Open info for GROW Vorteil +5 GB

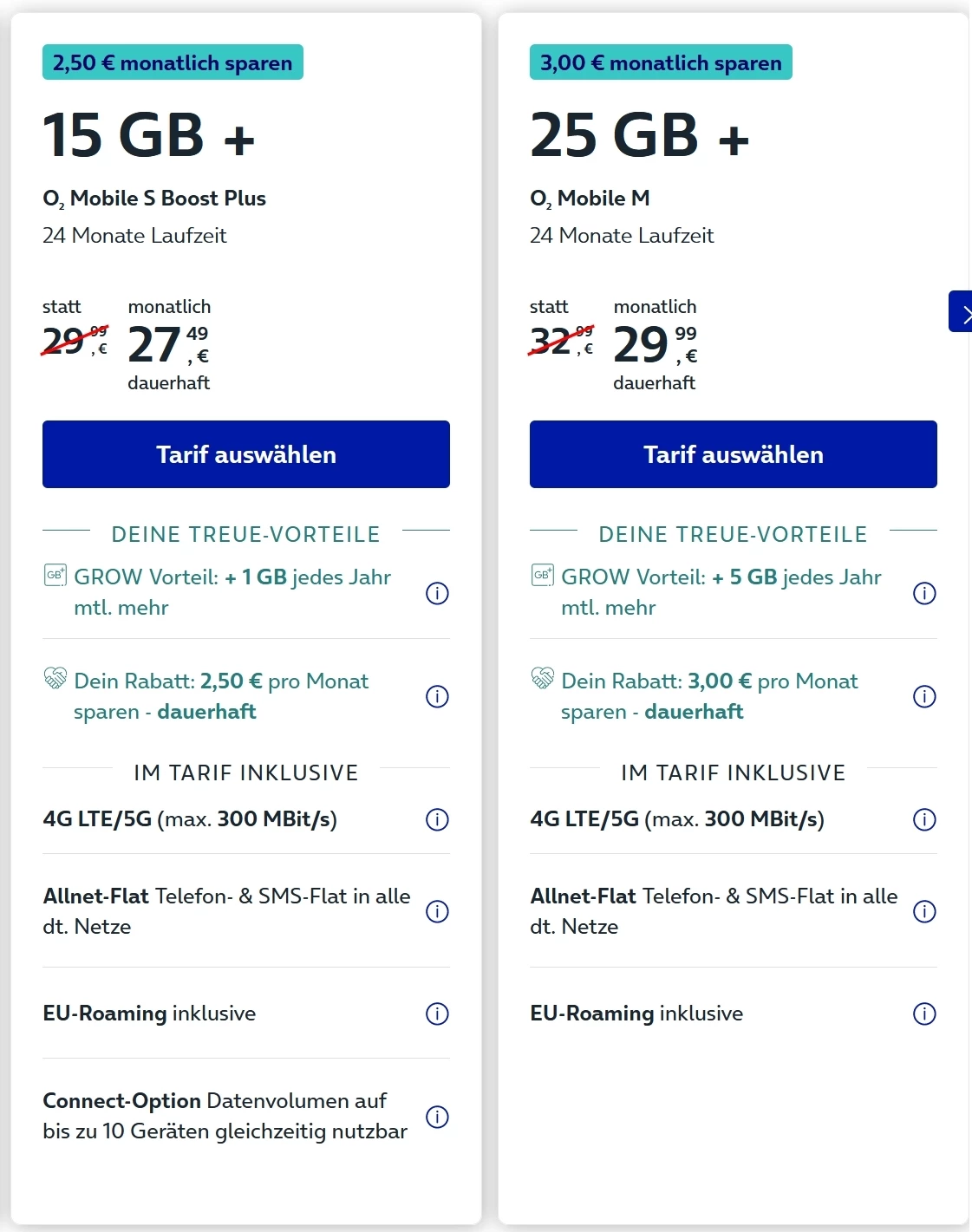[x=924, y=593]
